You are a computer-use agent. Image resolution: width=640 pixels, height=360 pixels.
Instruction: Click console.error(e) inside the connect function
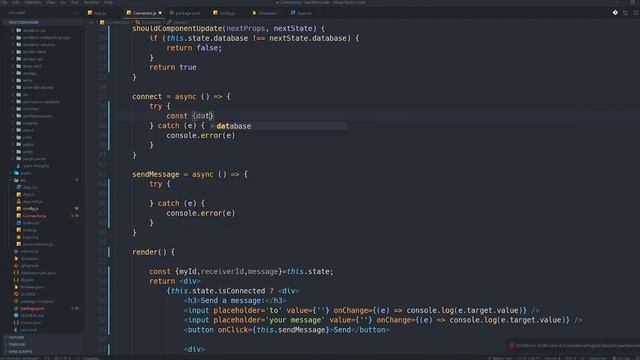click(200, 136)
